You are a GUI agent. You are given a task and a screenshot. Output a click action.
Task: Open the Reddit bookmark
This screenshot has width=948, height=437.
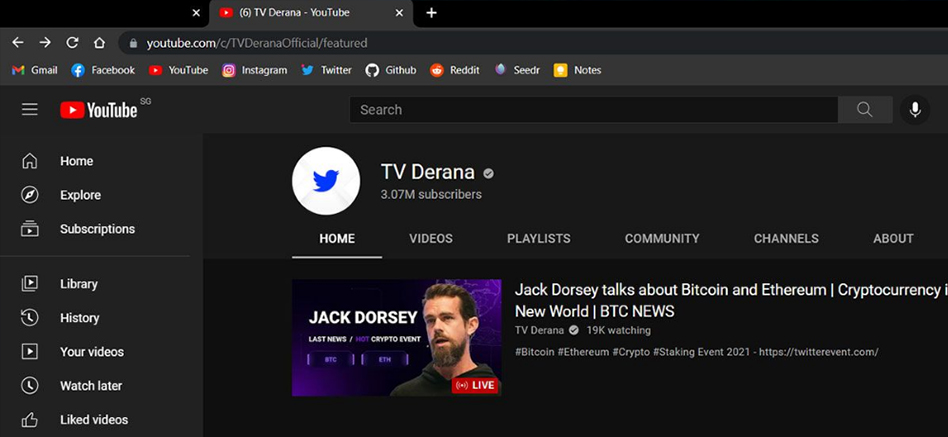[455, 70]
